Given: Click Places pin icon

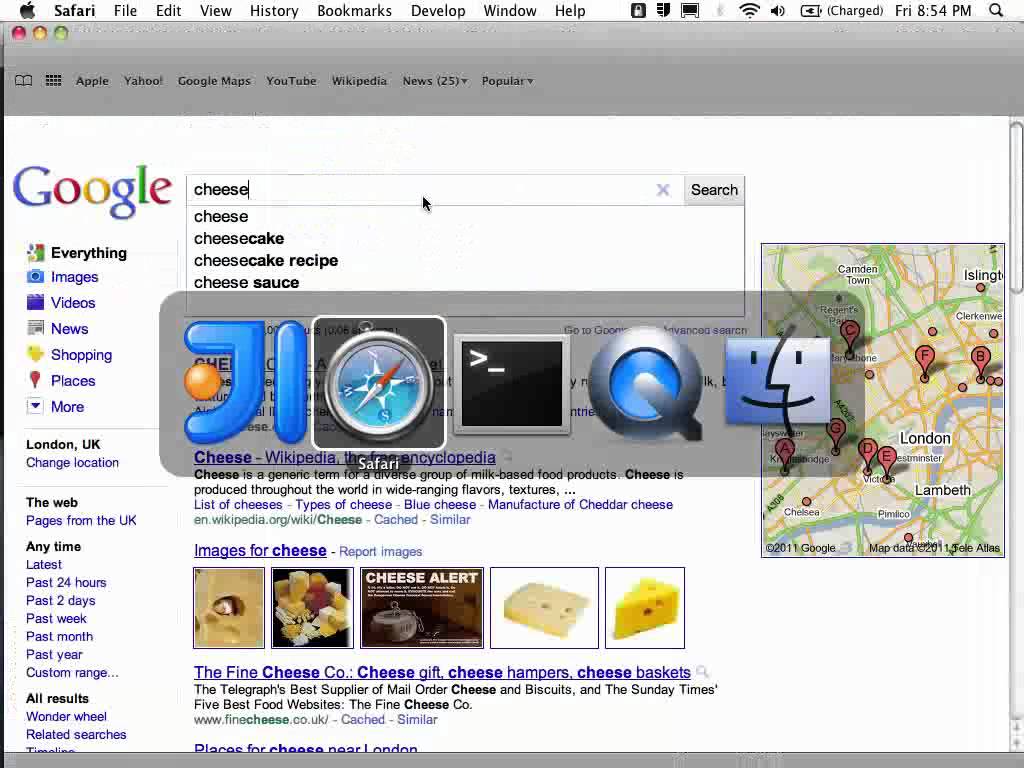Looking at the screenshot, I should [x=35, y=380].
